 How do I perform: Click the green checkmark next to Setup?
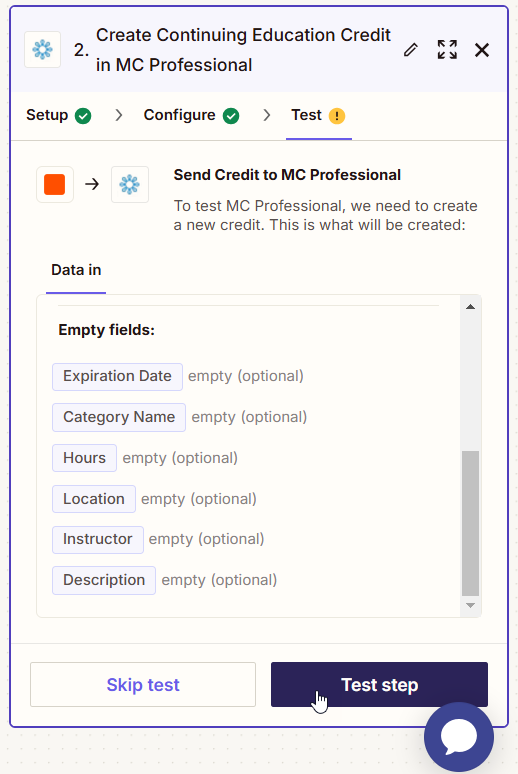point(83,116)
